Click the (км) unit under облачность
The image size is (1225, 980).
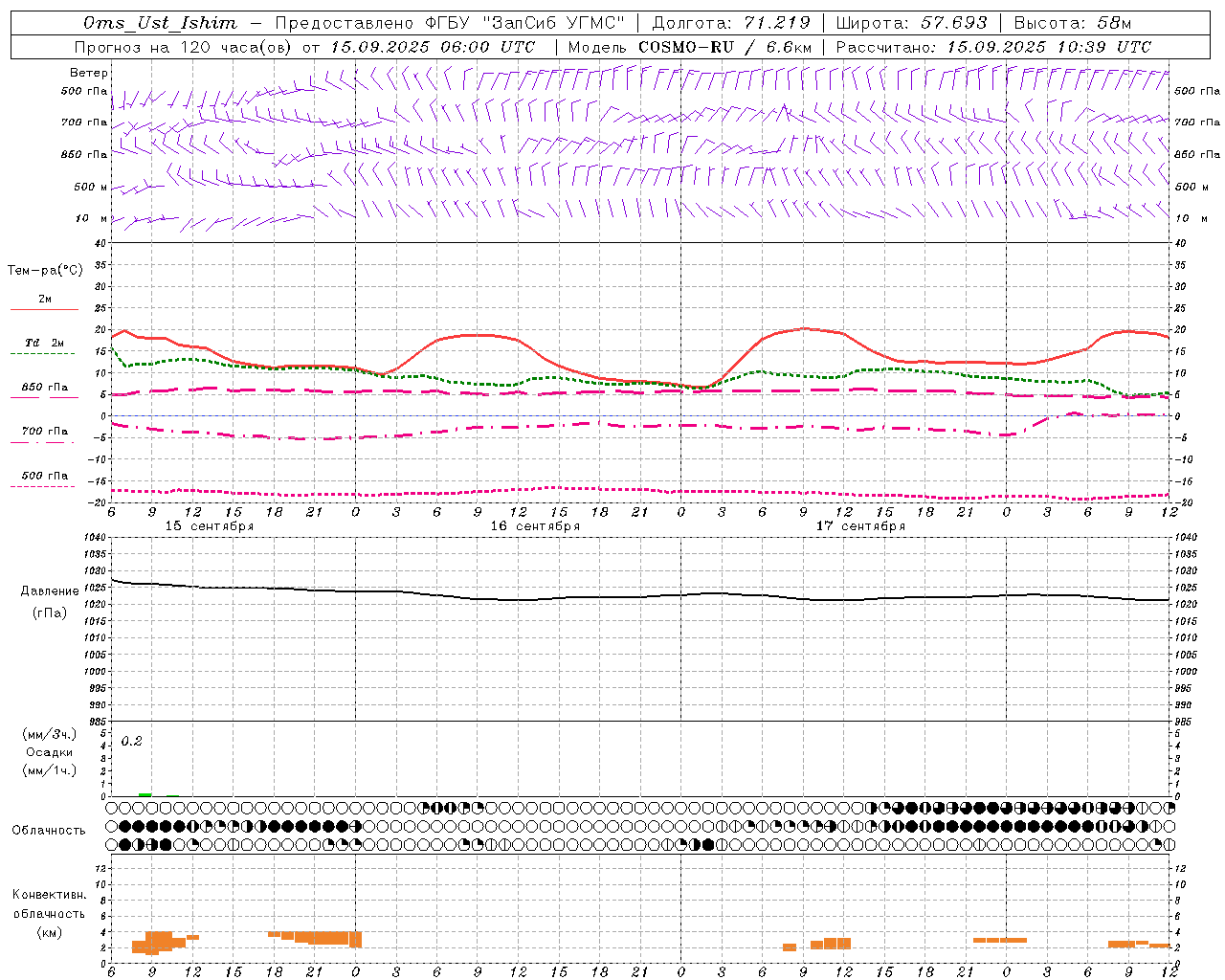[x=50, y=932]
